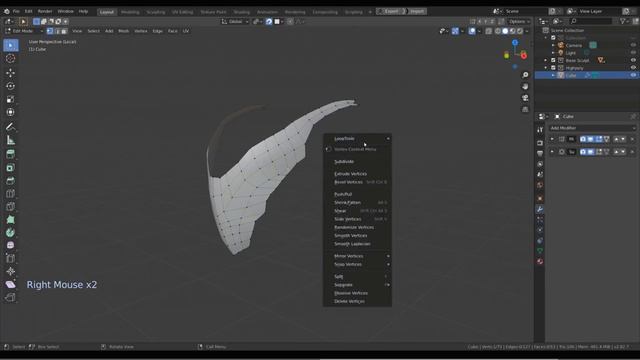Open the Edit Mode dropdown

24,31
